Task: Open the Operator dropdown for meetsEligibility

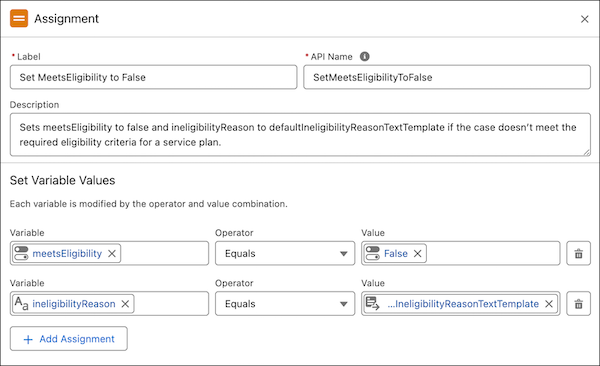Action: pos(285,253)
